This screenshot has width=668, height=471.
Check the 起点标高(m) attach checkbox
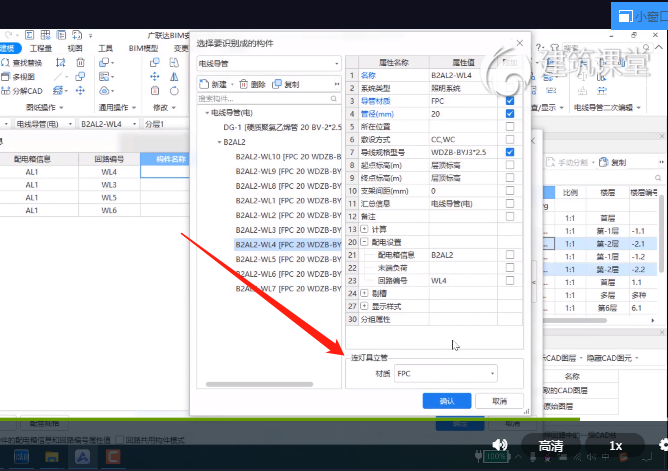pyautogui.click(x=510, y=165)
